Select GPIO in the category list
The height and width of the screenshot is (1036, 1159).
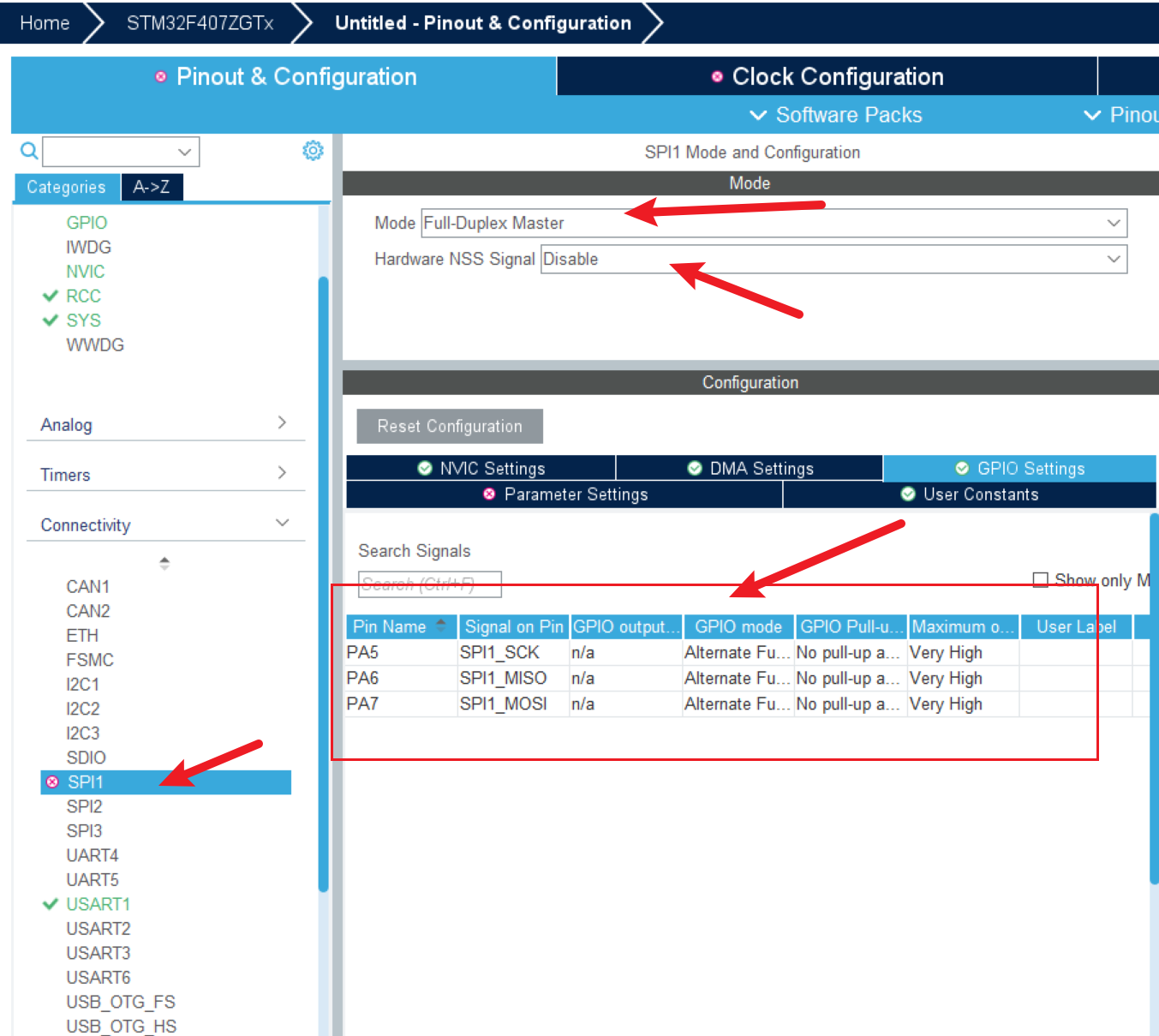pos(87,223)
